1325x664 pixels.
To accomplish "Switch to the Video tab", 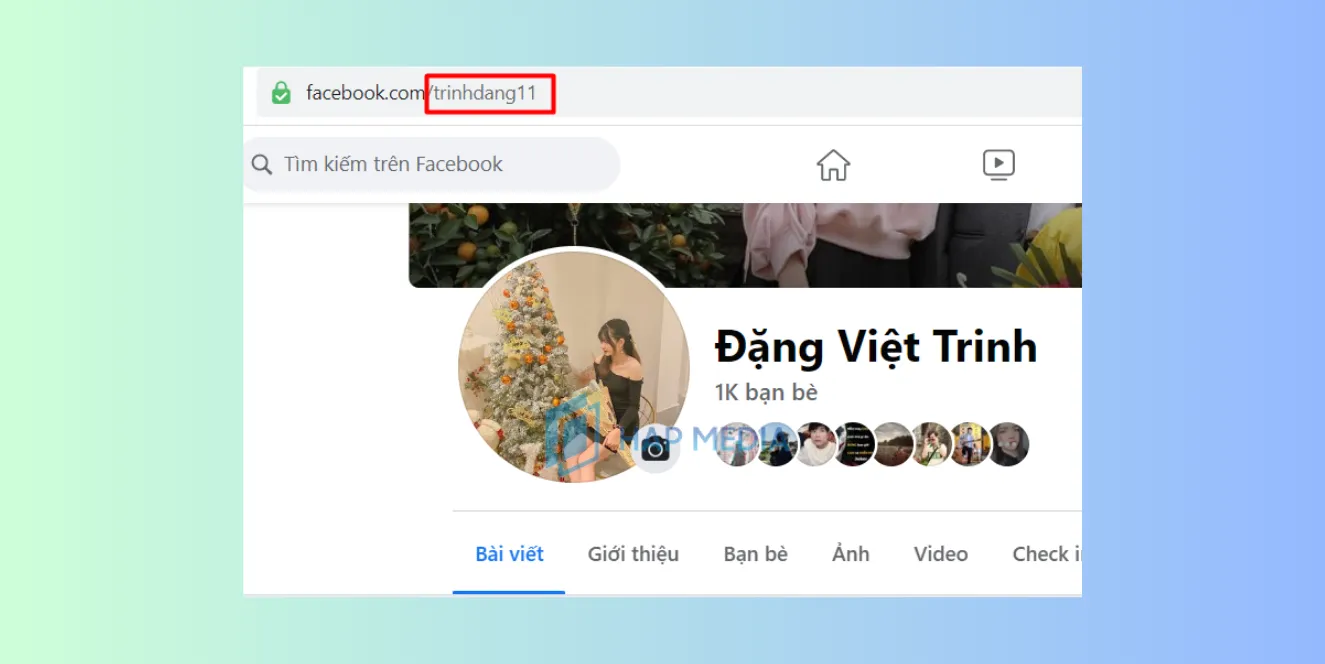I will click(x=940, y=554).
